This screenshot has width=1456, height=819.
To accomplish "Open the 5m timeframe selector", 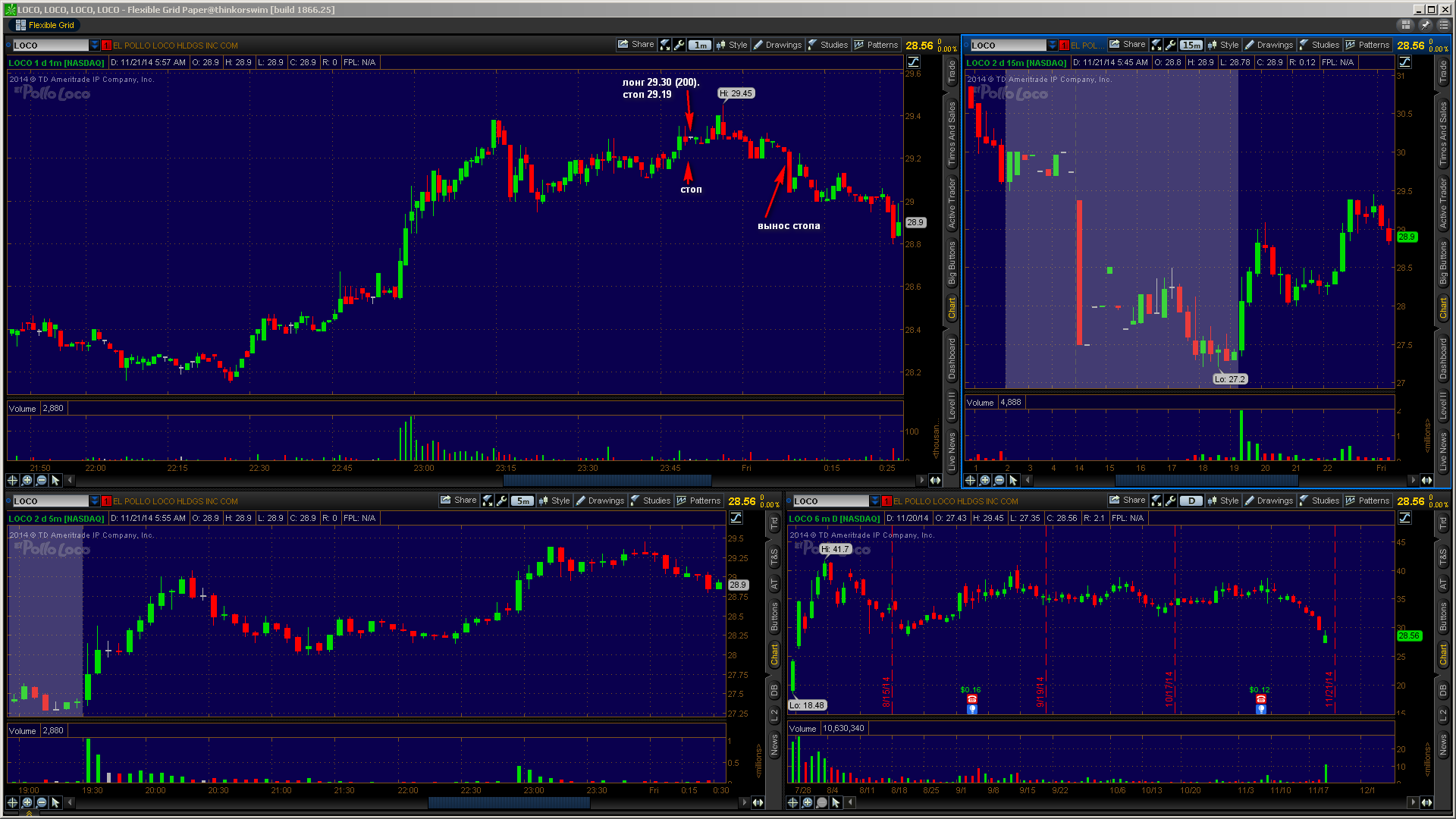I will click(x=522, y=500).
